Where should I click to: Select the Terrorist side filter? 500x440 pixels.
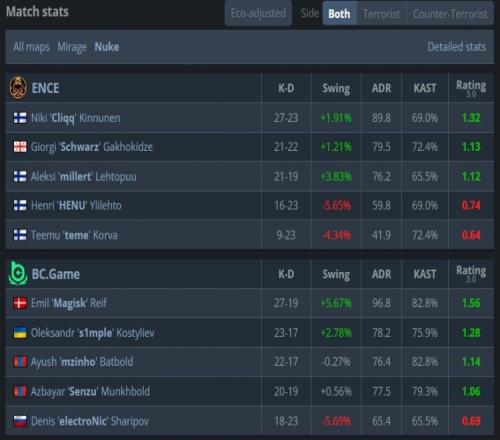382,14
